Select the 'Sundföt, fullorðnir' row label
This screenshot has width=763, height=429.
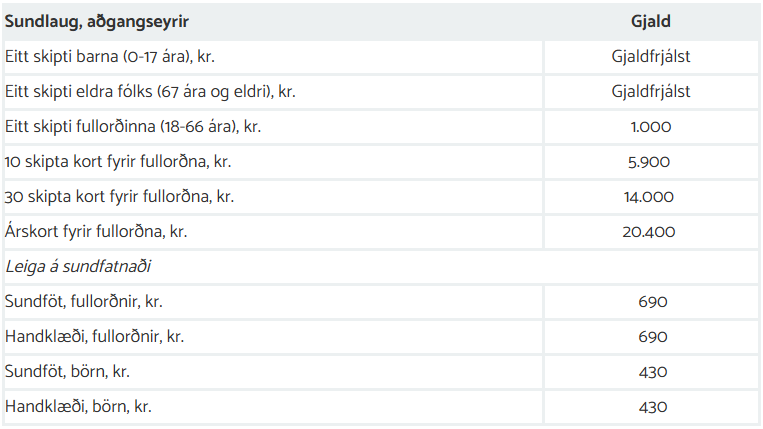coord(84,302)
